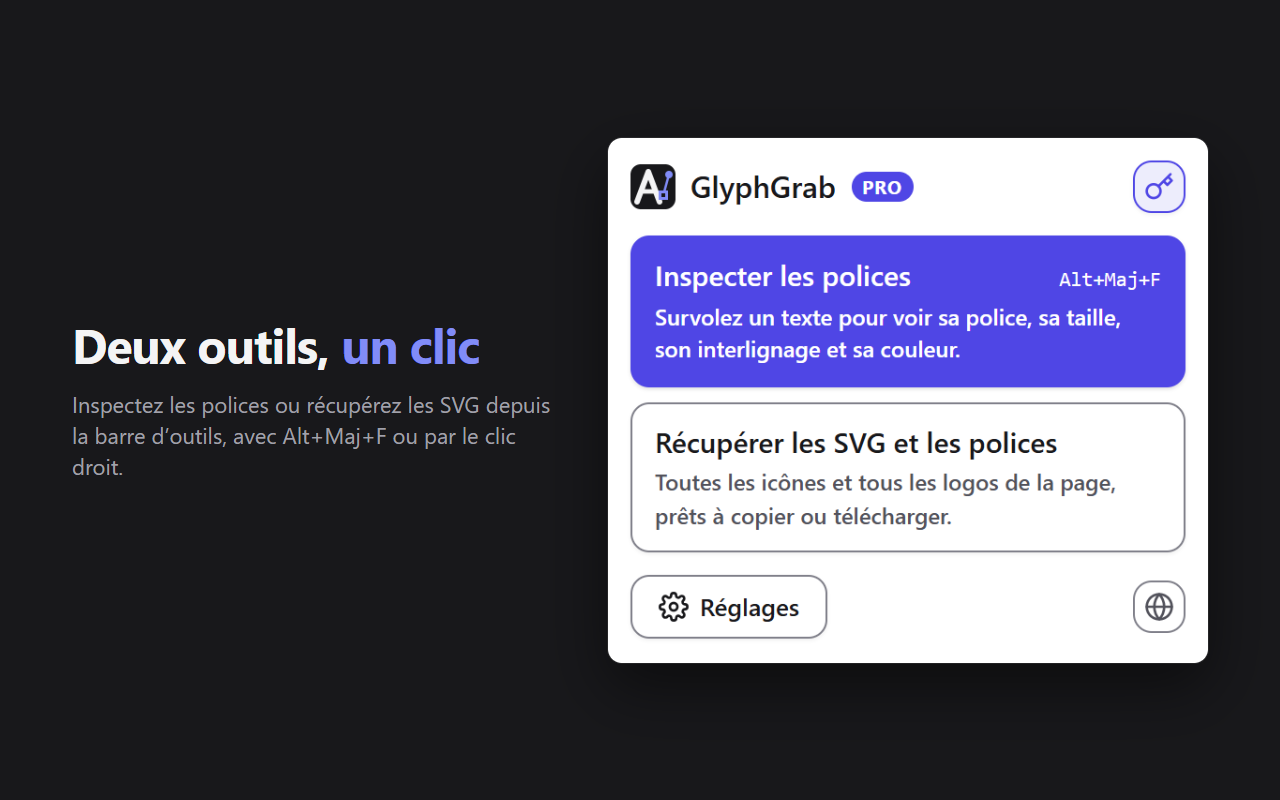The height and width of the screenshot is (800, 1280).
Task: Click the GlyphGrab title text
Action: [763, 187]
